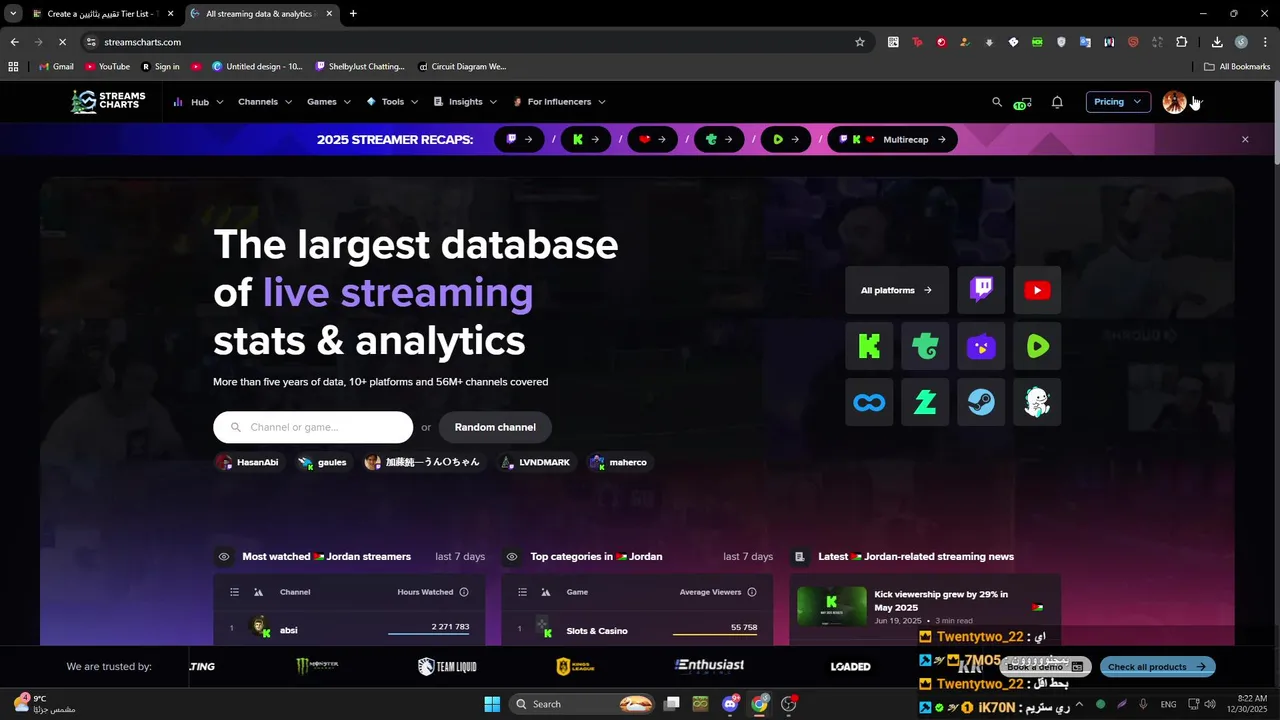
Task: Open the Slots & Casino category row
Action: click(x=637, y=630)
